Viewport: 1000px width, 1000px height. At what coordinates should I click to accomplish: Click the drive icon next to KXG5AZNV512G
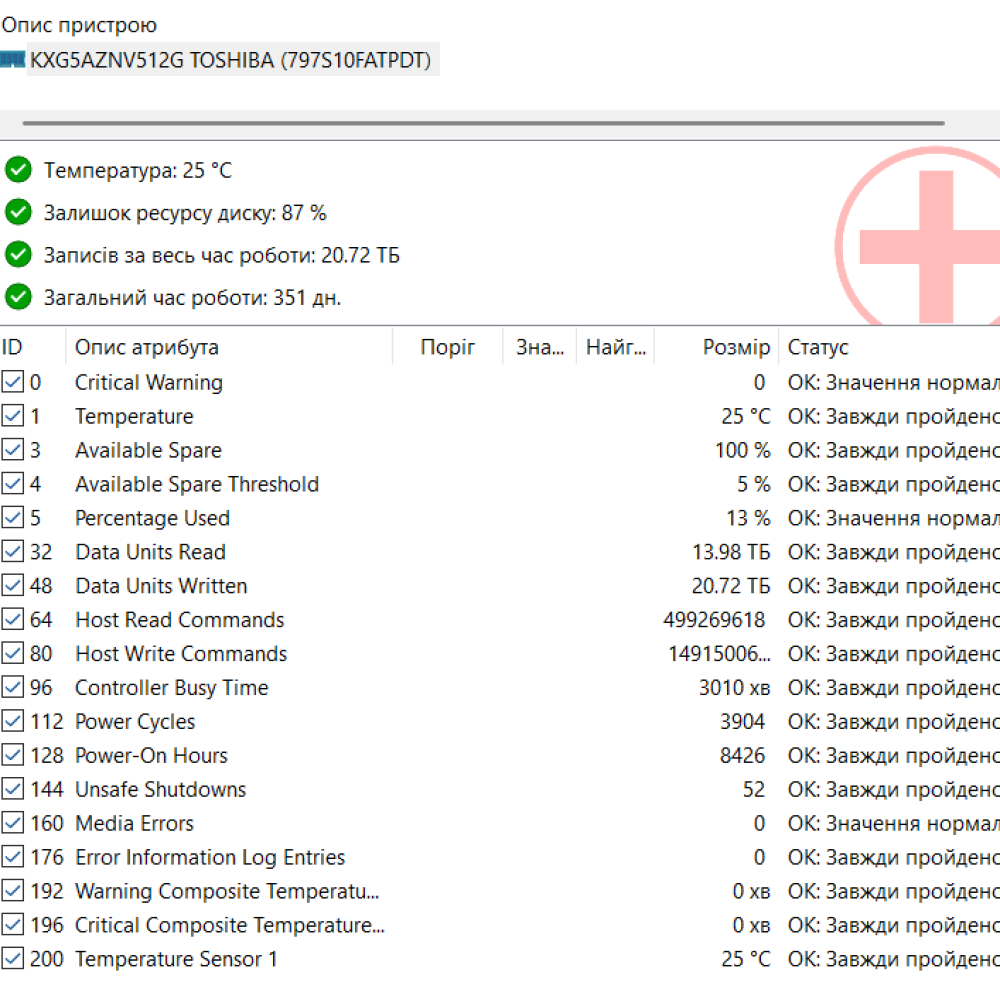point(12,60)
